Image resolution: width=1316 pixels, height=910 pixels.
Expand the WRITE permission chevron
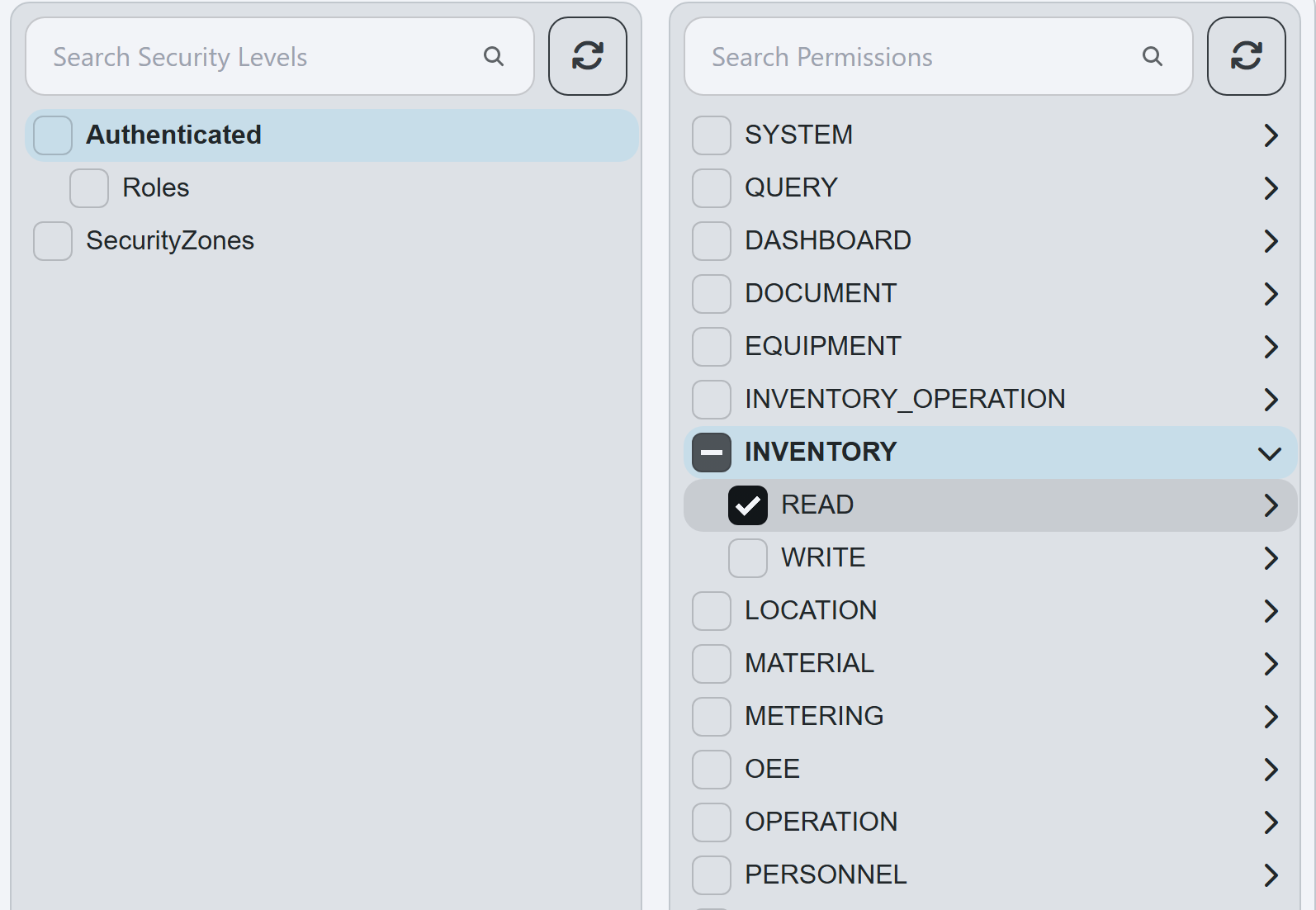(x=1271, y=558)
